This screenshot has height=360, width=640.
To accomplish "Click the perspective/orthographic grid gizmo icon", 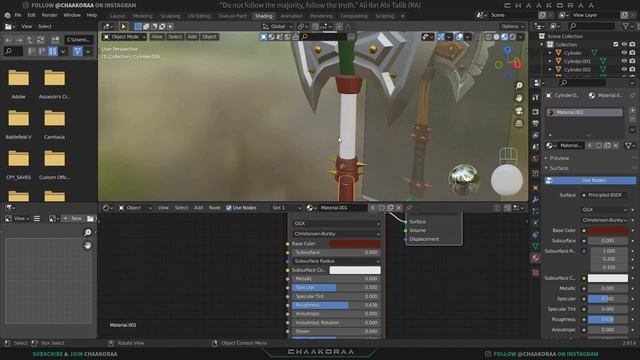I will pos(519,123).
